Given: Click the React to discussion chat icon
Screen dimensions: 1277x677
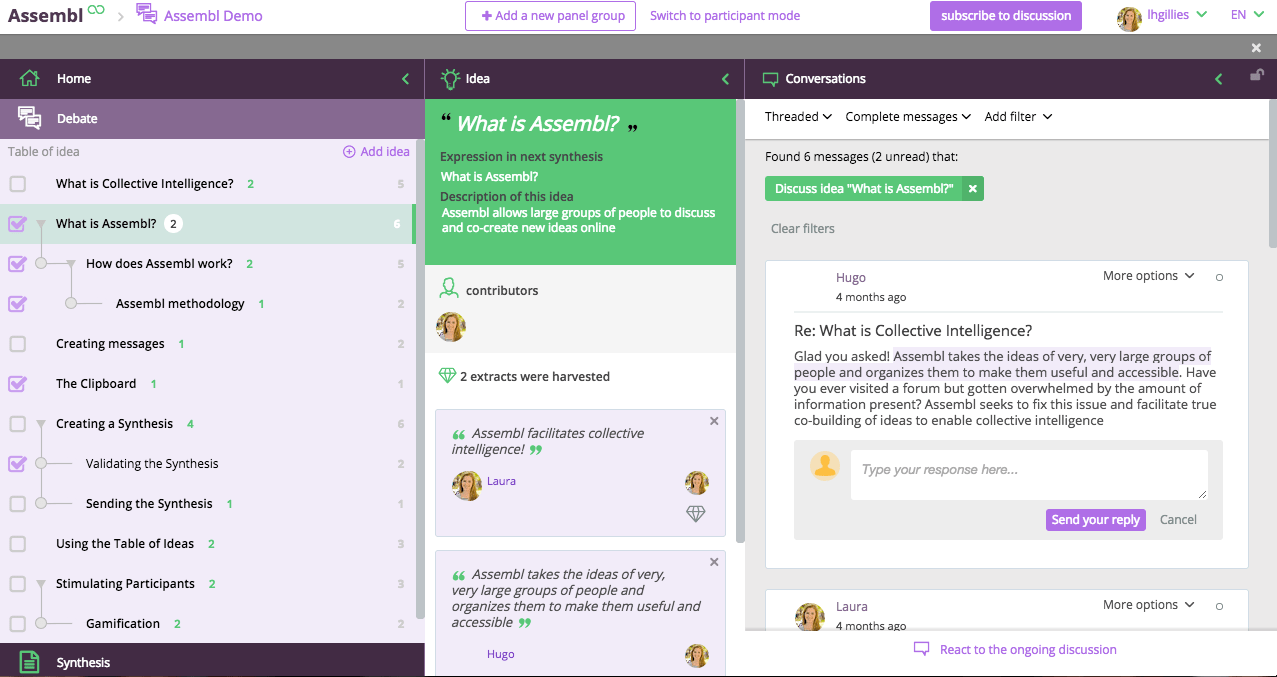Looking at the screenshot, I should coord(922,649).
